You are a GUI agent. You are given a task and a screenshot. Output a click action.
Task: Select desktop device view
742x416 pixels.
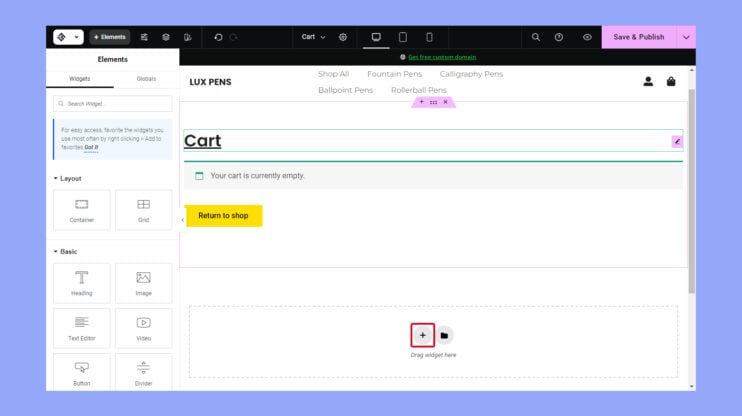click(x=376, y=37)
